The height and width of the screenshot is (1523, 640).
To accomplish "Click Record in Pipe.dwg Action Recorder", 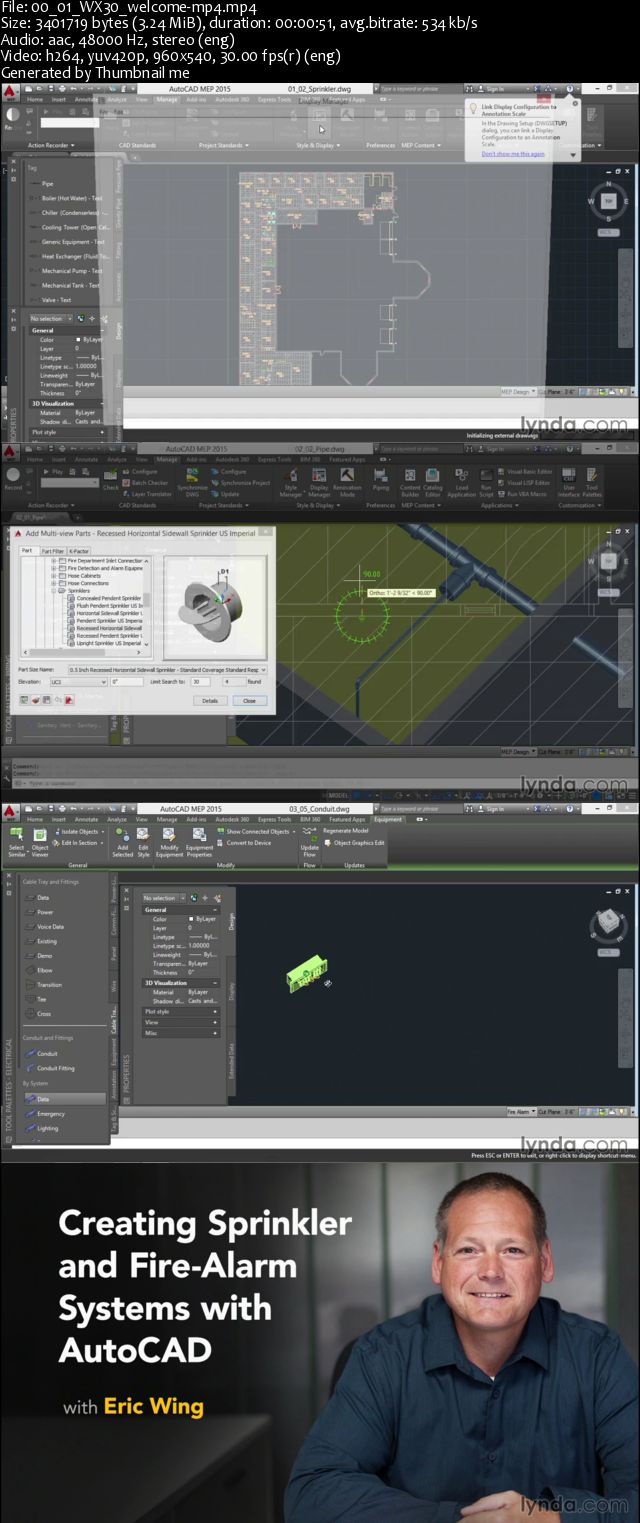I will click(14, 477).
